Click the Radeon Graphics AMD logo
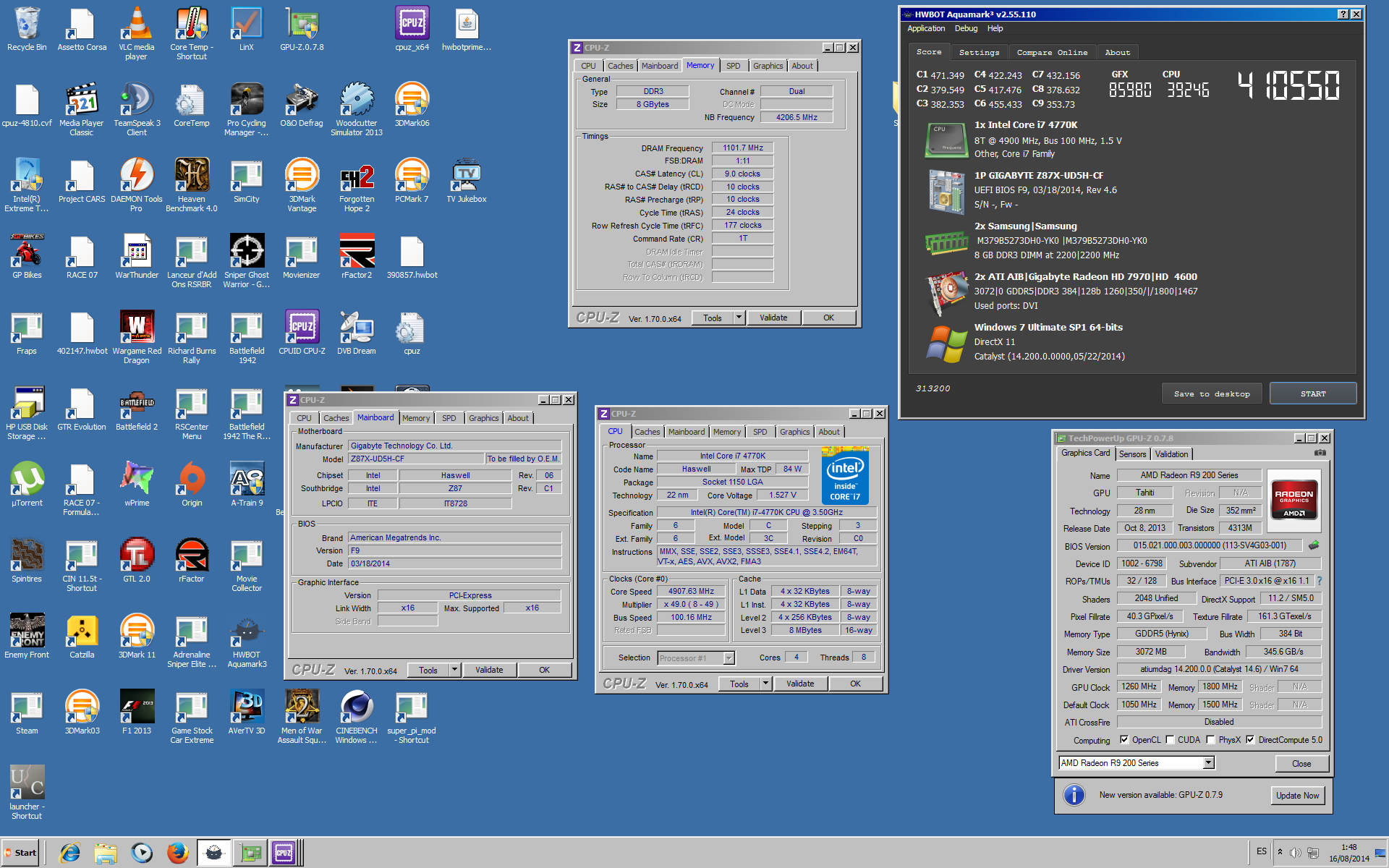This screenshot has width=1389, height=868. tap(1294, 500)
